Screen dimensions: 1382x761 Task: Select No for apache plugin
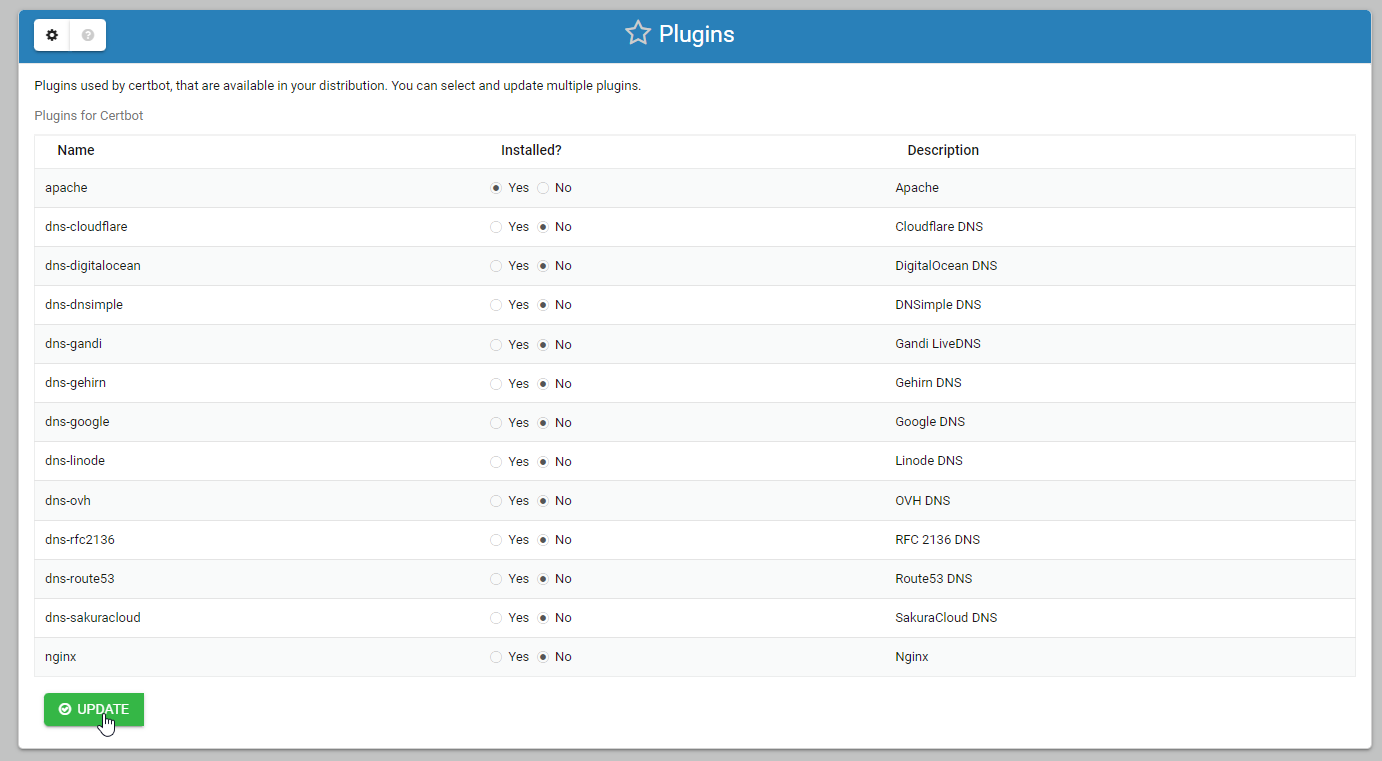click(543, 188)
